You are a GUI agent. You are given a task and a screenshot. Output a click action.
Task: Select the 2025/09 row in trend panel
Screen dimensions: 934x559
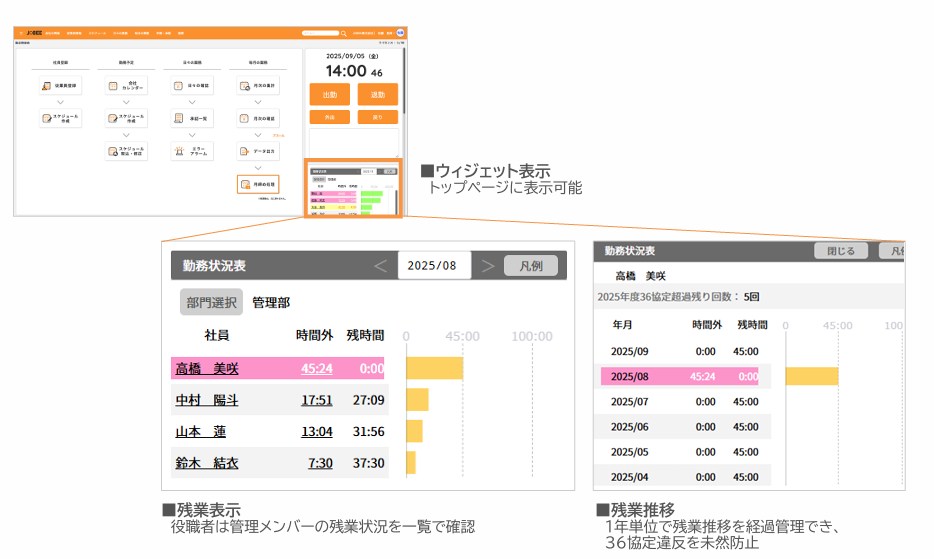685,352
